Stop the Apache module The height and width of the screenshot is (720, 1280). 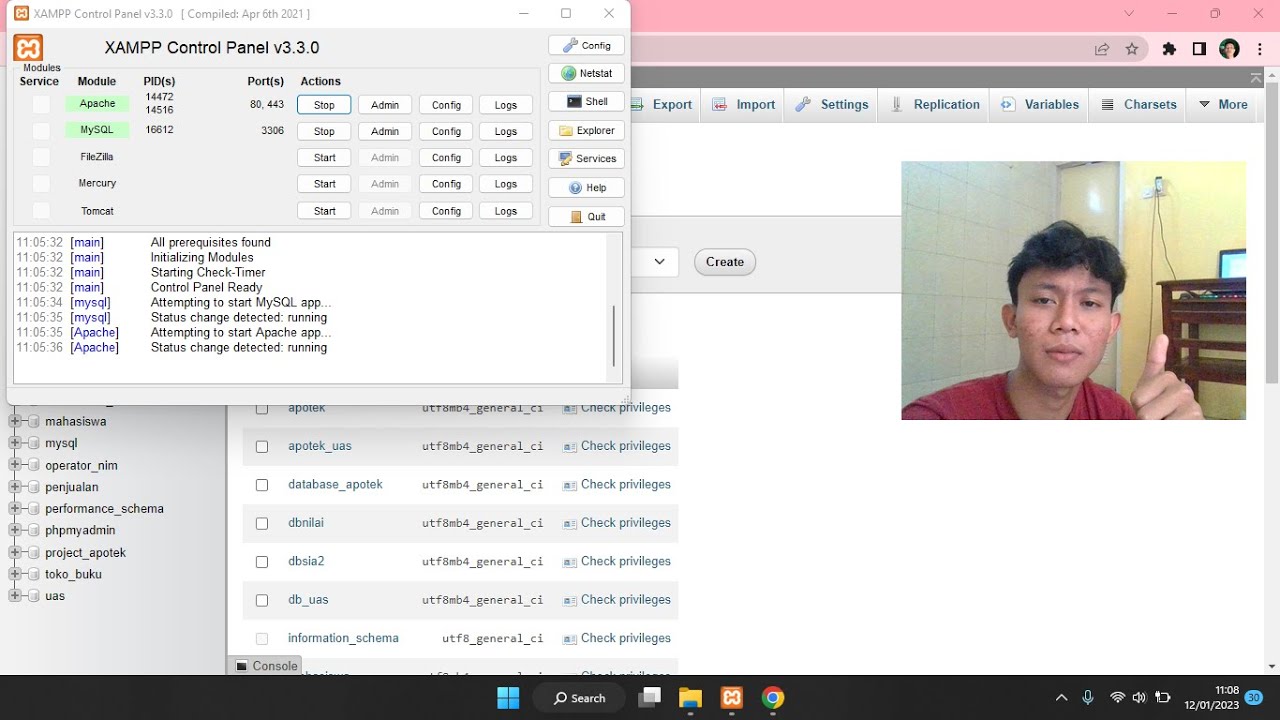click(x=324, y=105)
